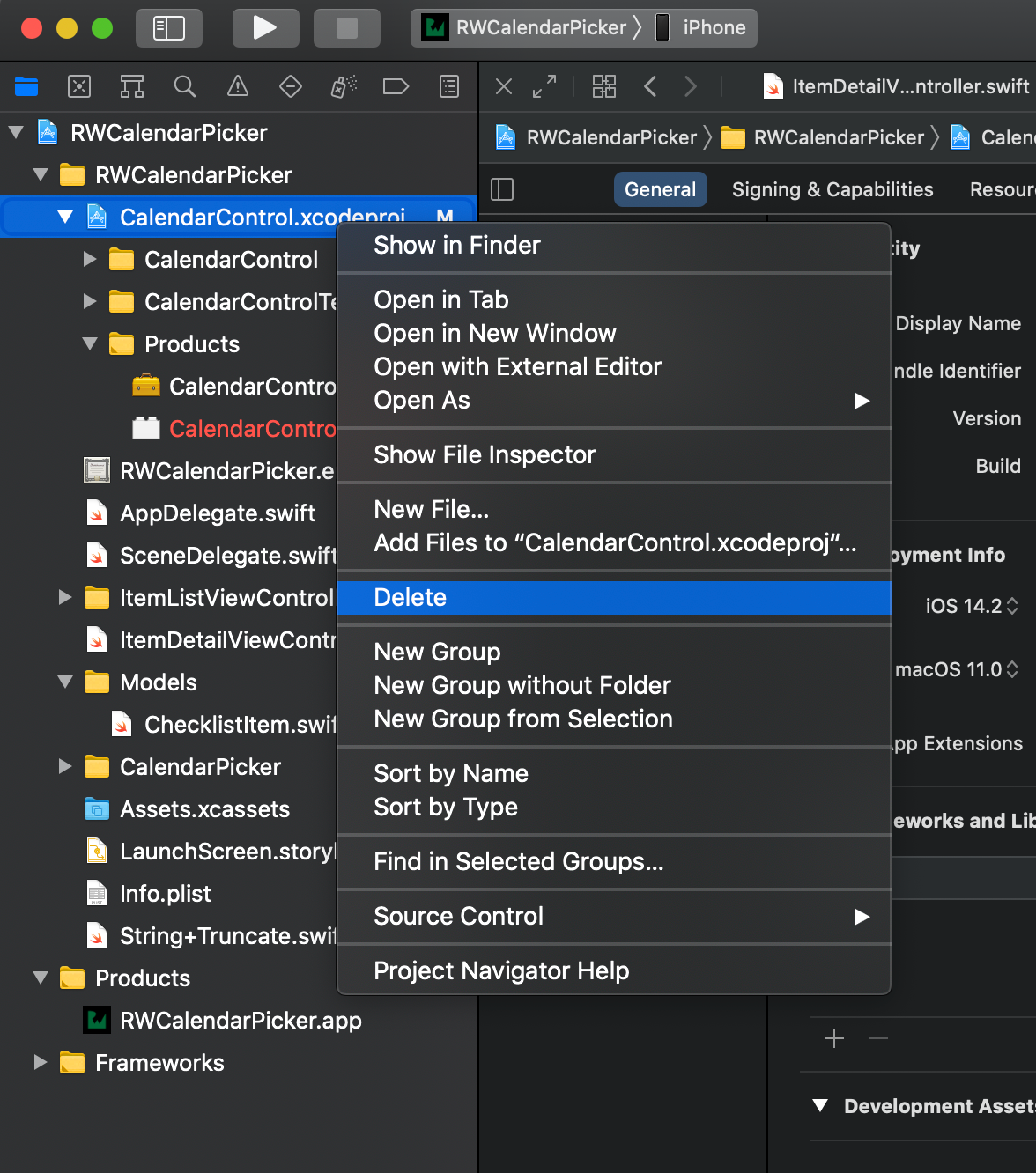Open the Debug navigator spray icon

[x=344, y=86]
